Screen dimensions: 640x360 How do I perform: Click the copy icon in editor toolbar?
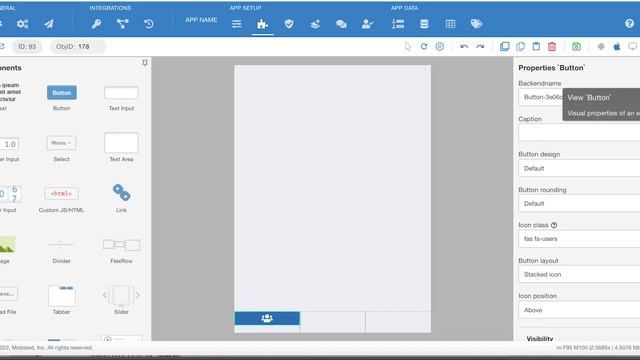[520, 47]
